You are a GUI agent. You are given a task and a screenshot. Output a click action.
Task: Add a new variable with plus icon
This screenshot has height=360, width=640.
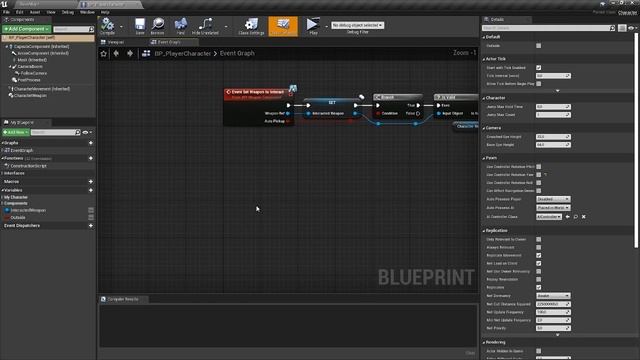pos(91,190)
